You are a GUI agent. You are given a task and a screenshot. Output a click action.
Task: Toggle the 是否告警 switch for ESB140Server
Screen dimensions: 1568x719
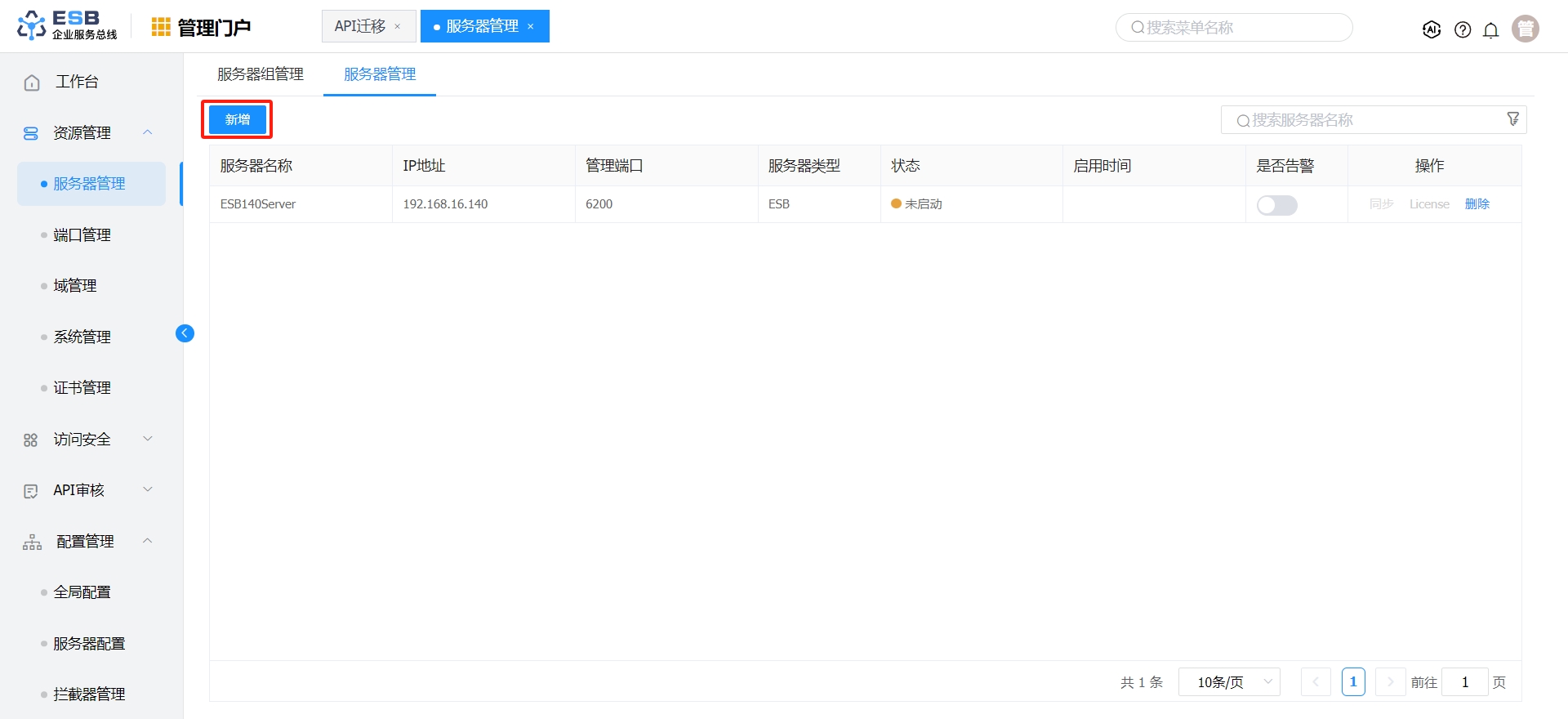click(x=1276, y=205)
